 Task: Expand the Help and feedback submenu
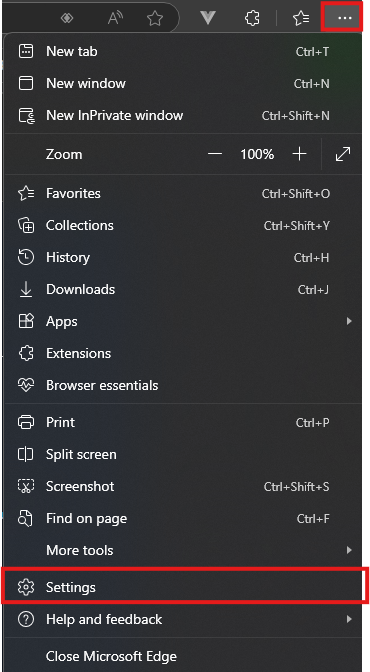click(x=183, y=619)
